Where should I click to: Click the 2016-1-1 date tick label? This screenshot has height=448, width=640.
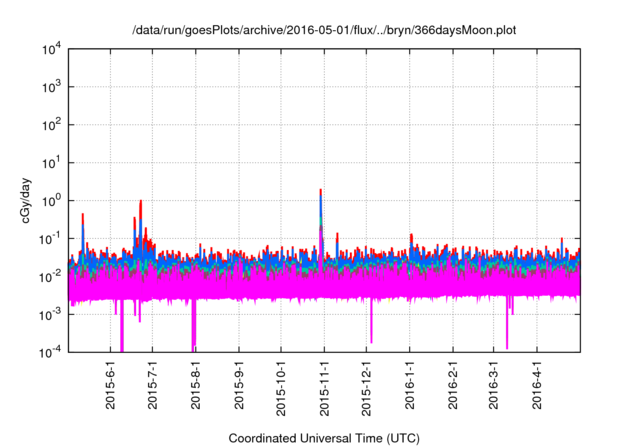coord(409,387)
